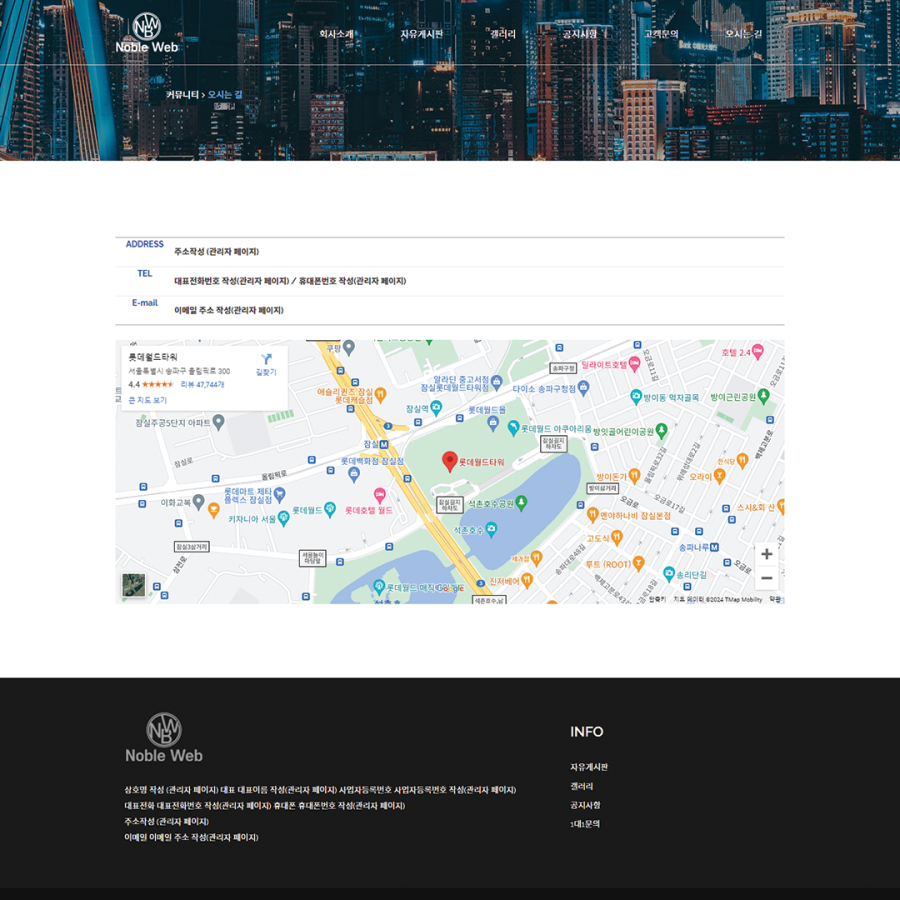Open the 리뷰 47,744개 reviews link
Viewport: 900px width, 900px height.
pos(202,384)
